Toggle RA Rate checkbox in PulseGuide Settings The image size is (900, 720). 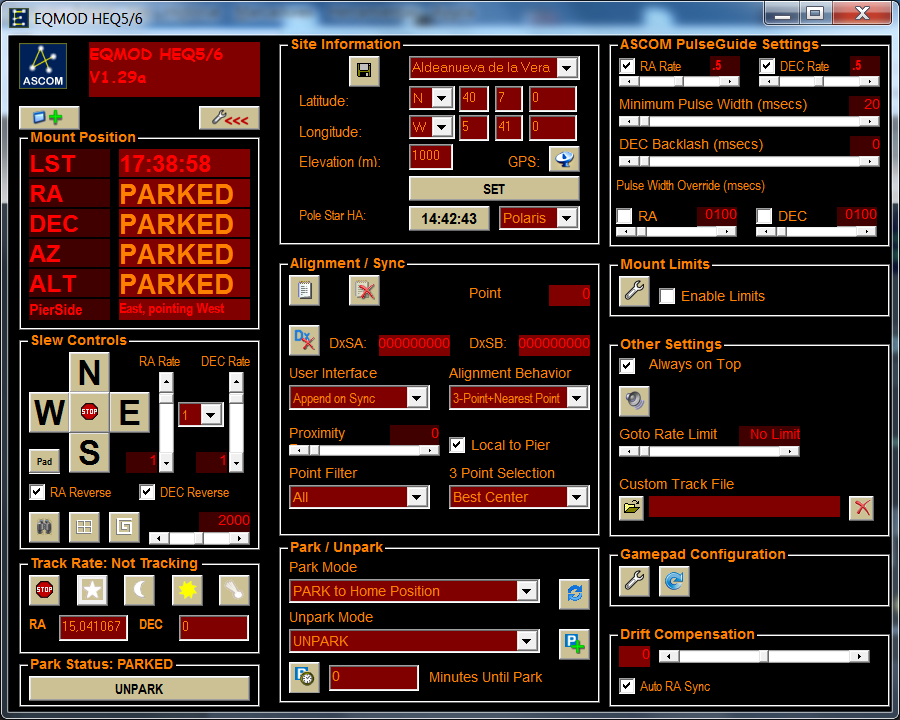click(x=627, y=66)
